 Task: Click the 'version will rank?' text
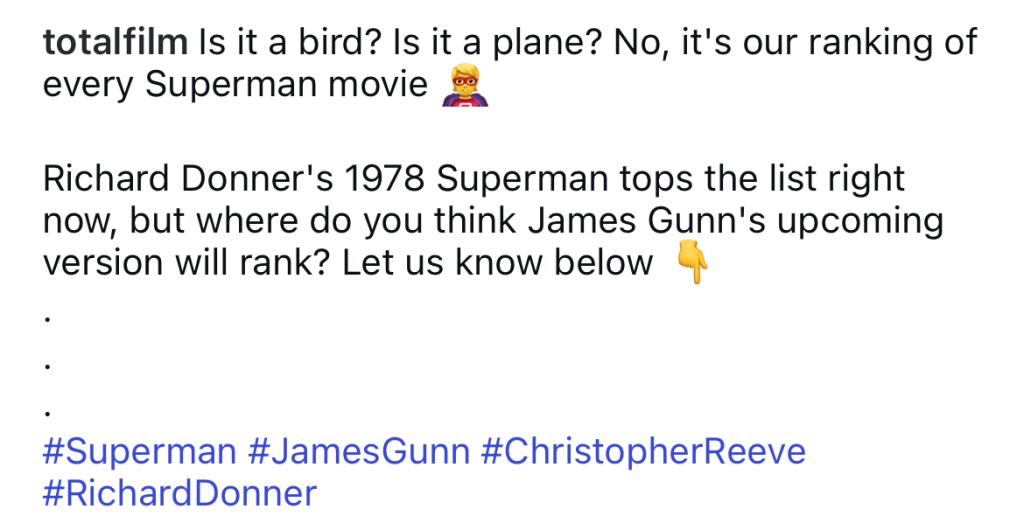187,263
